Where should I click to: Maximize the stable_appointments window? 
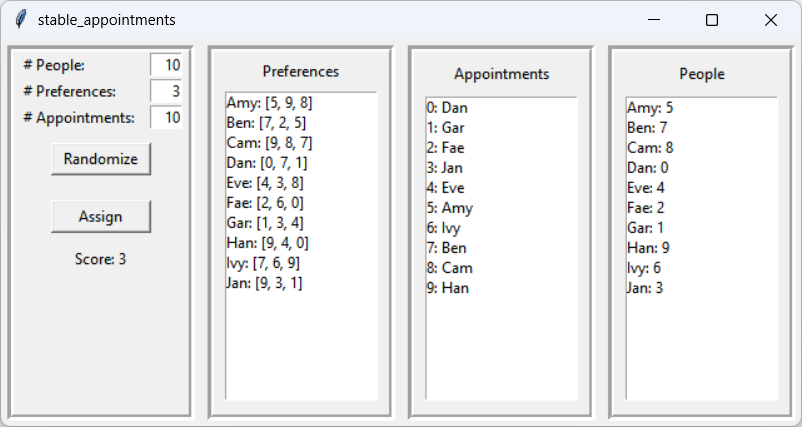point(712,20)
